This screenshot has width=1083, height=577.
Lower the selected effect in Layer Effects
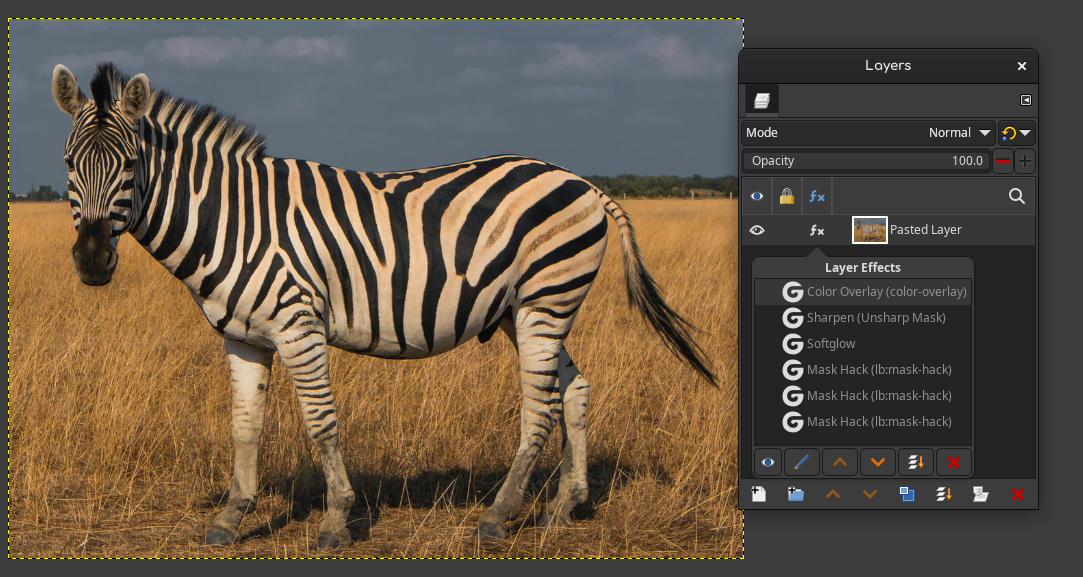pyautogui.click(x=878, y=462)
